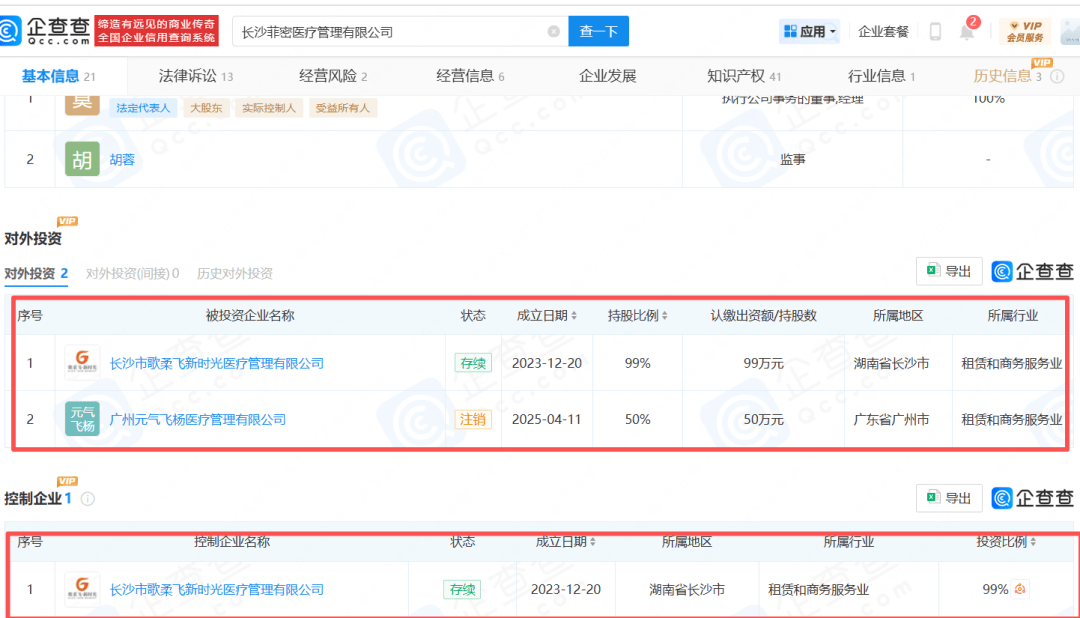Viewport: 1080px width, 618px height.
Task: Click logo of 长沙市歌柔飞新时光 in investments table
Action: [x=82, y=363]
